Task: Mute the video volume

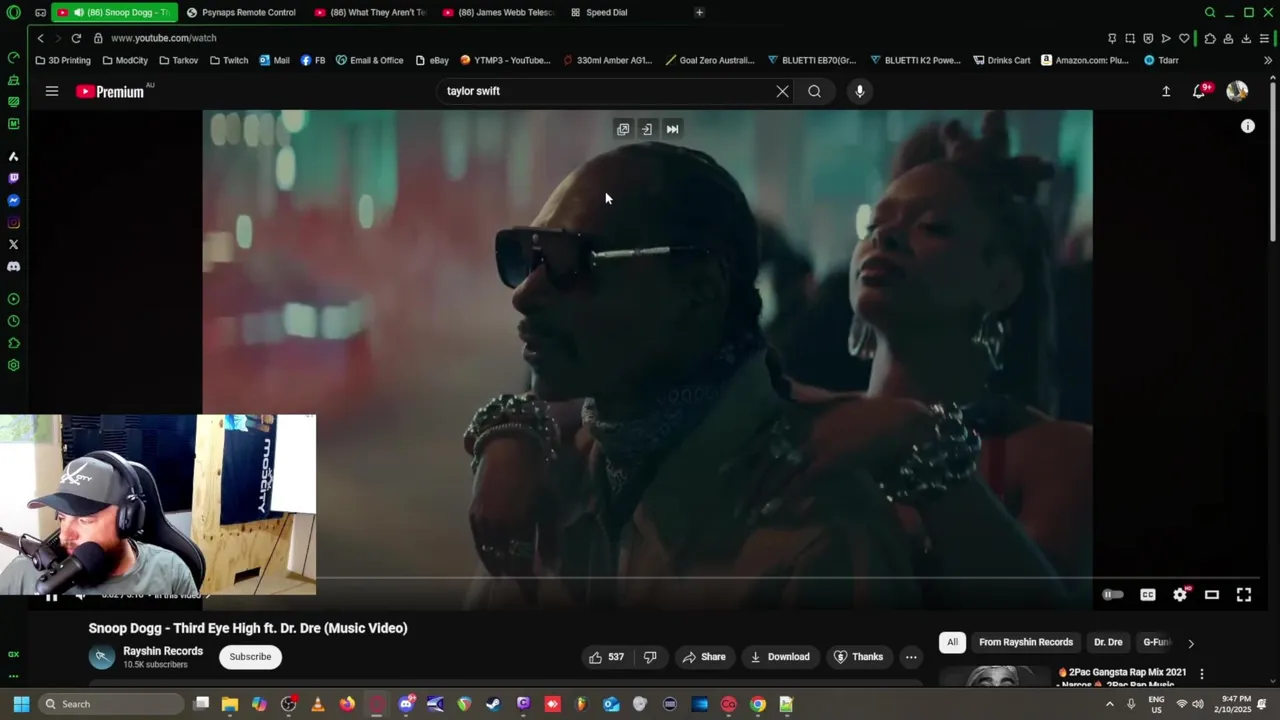Action: (80, 597)
